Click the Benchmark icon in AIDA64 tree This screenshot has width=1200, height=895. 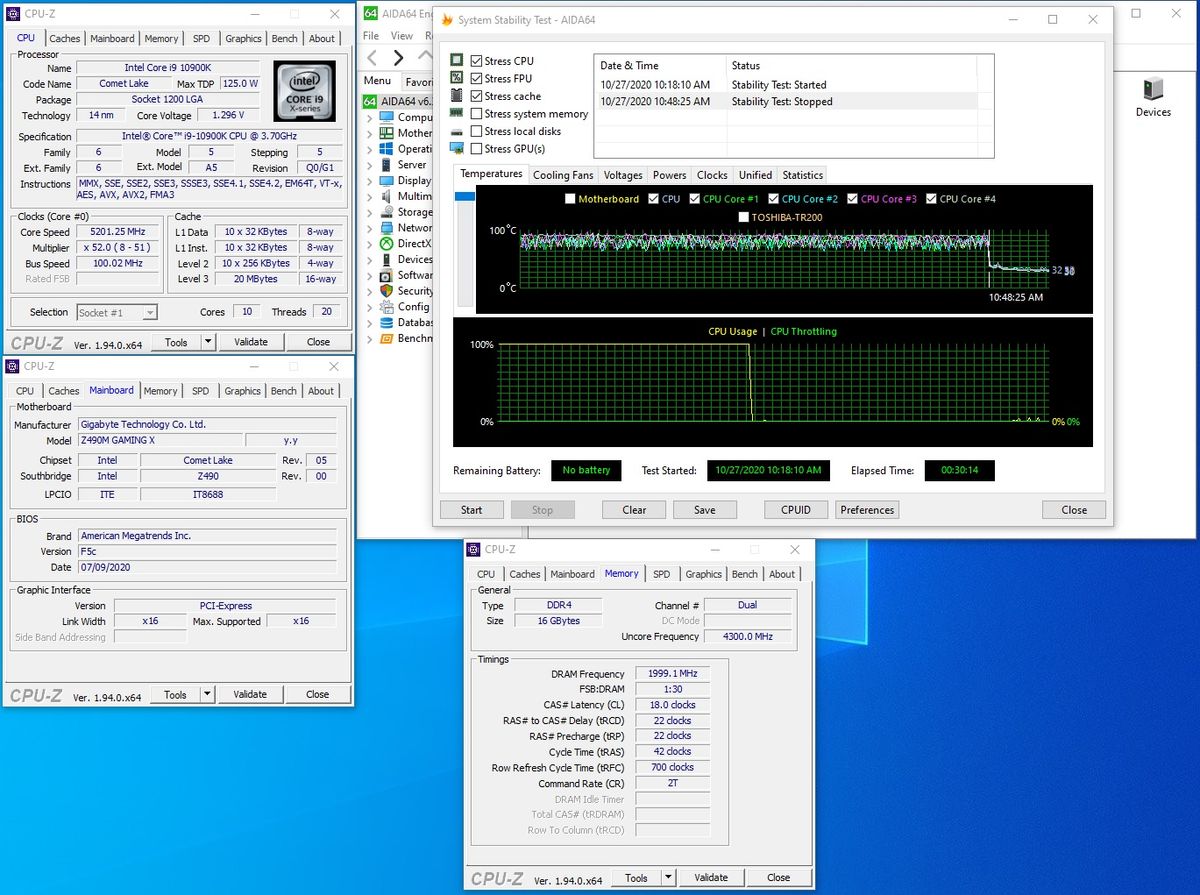click(x=387, y=338)
